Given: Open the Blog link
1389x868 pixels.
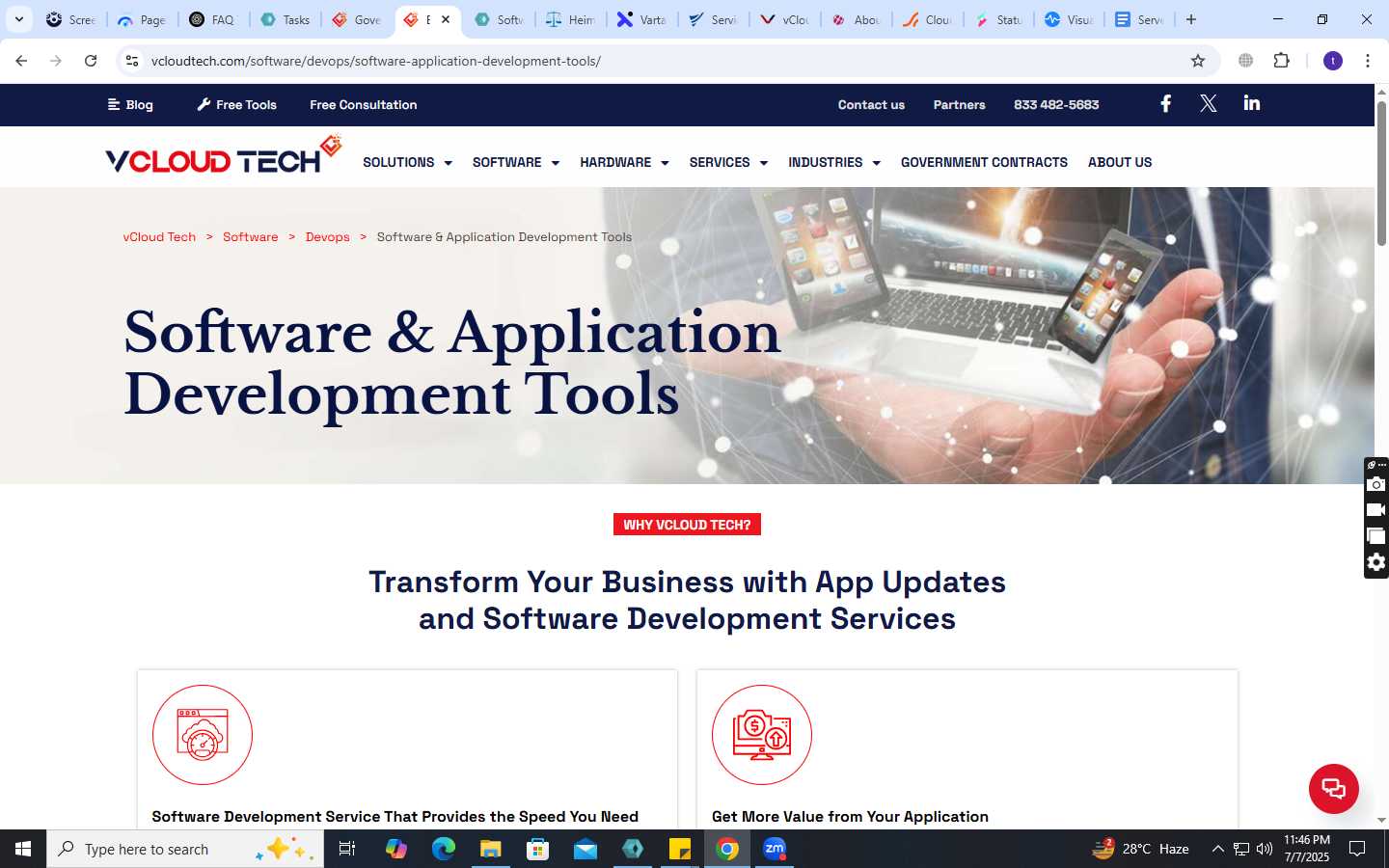Looking at the screenshot, I should 130,104.
